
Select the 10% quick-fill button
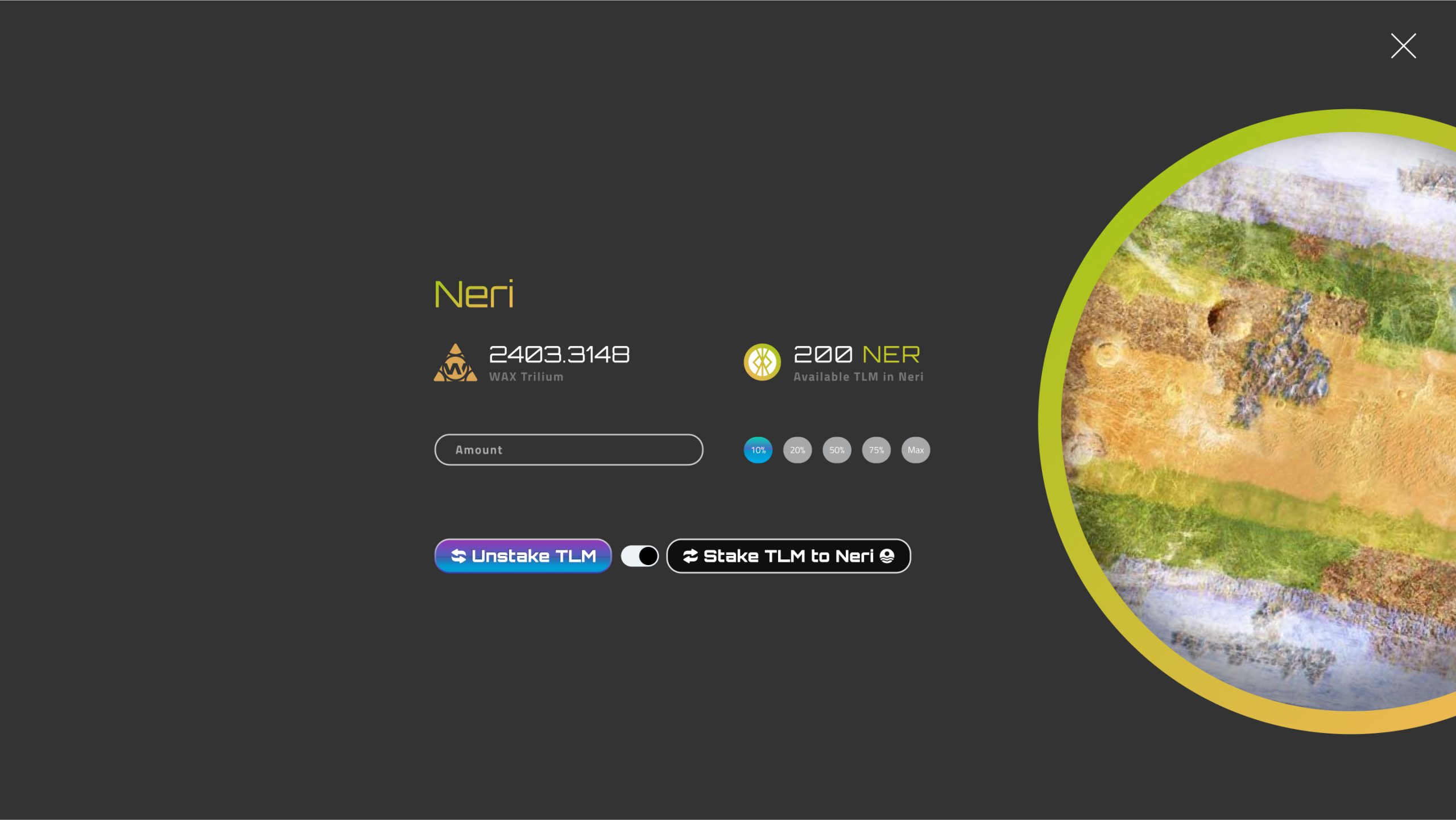pos(758,449)
